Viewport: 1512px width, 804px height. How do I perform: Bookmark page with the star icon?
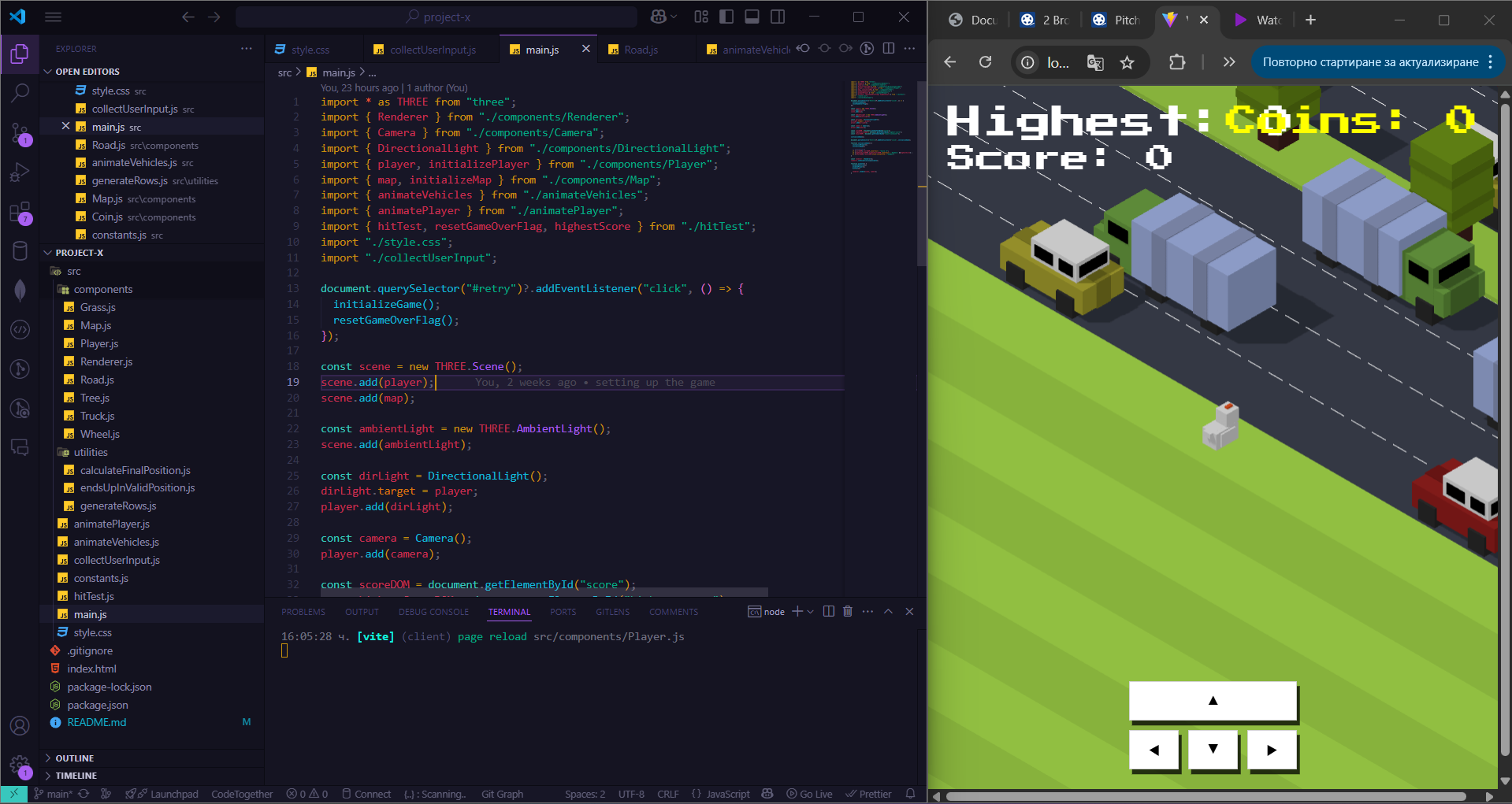pyautogui.click(x=1127, y=62)
